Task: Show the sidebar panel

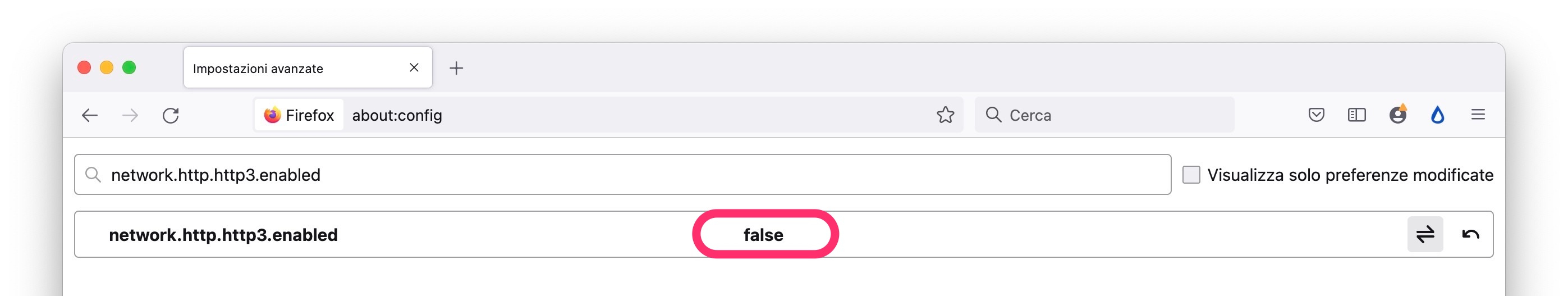Action: [x=1357, y=115]
